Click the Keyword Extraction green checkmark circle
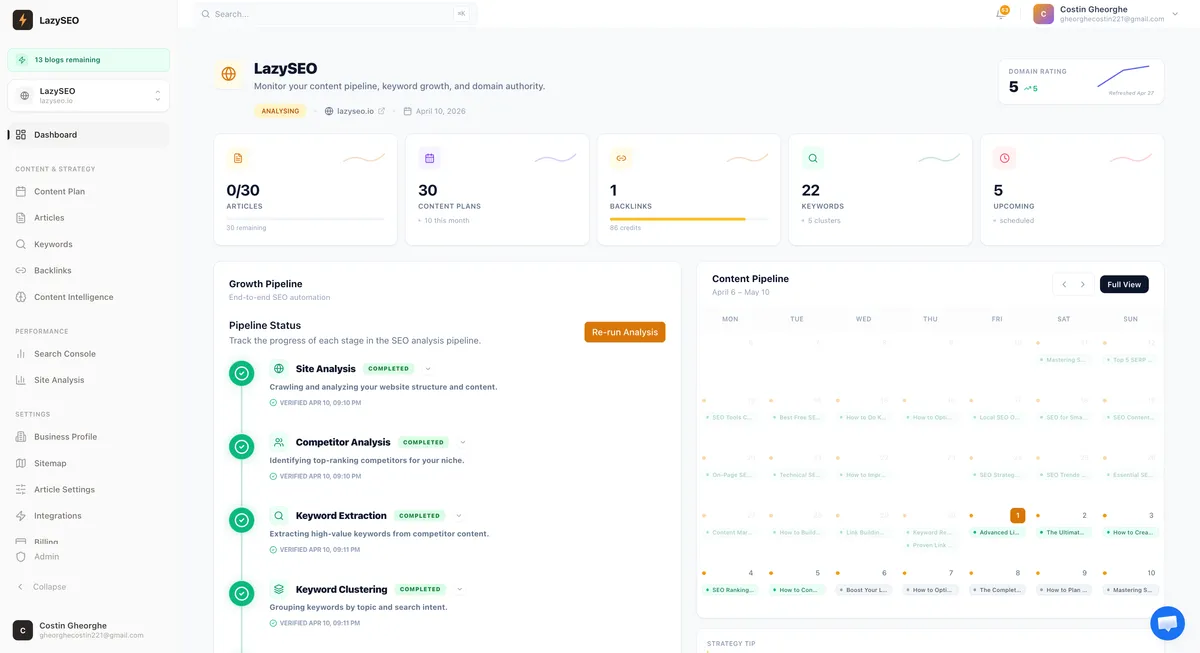Viewport: 1200px width, 653px height. coord(241,520)
